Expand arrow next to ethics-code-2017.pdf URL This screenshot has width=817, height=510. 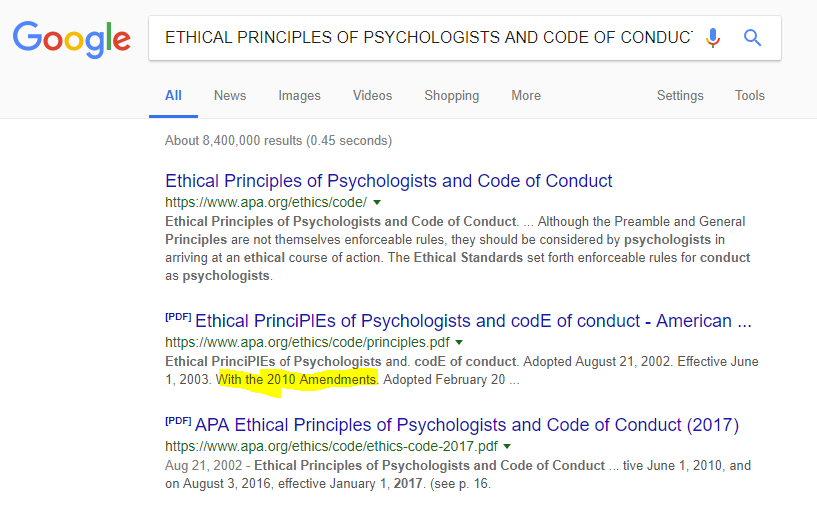coord(507,446)
